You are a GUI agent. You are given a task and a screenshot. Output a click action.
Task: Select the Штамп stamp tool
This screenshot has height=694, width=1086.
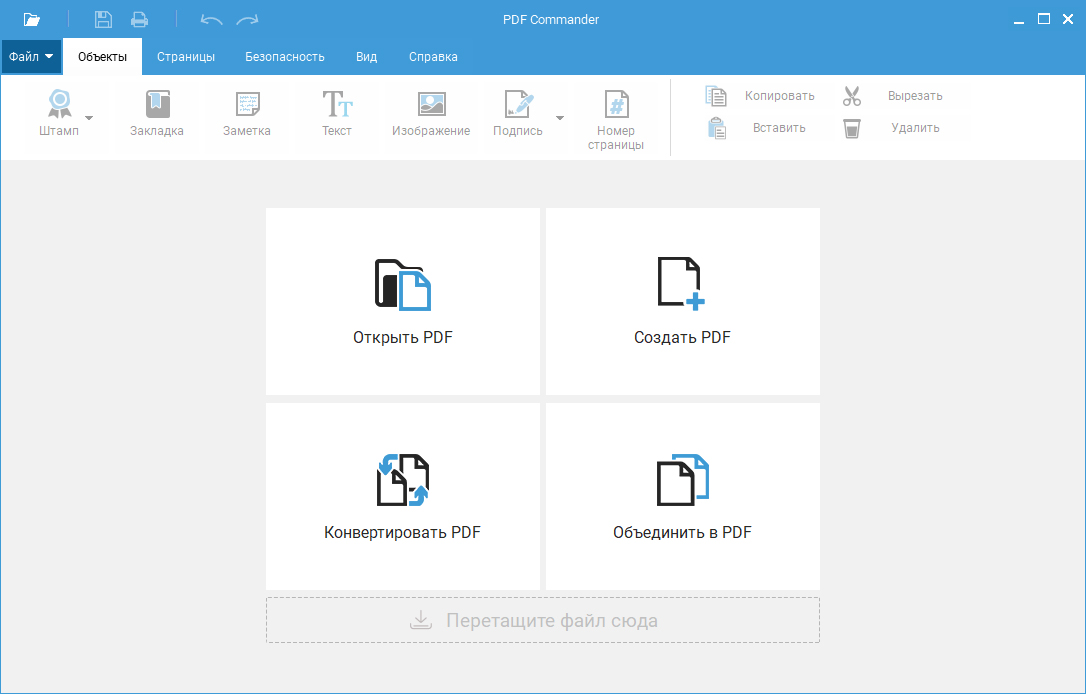click(59, 113)
